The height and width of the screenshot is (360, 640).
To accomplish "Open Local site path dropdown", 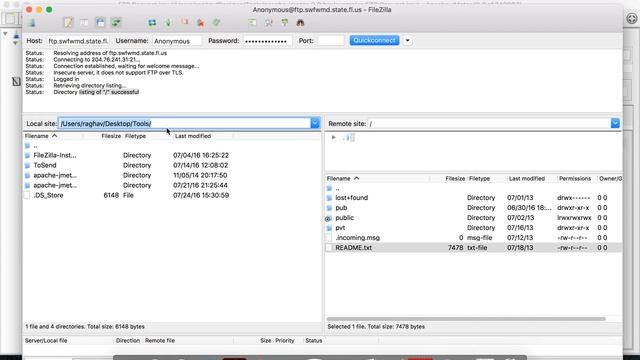I will (315, 123).
